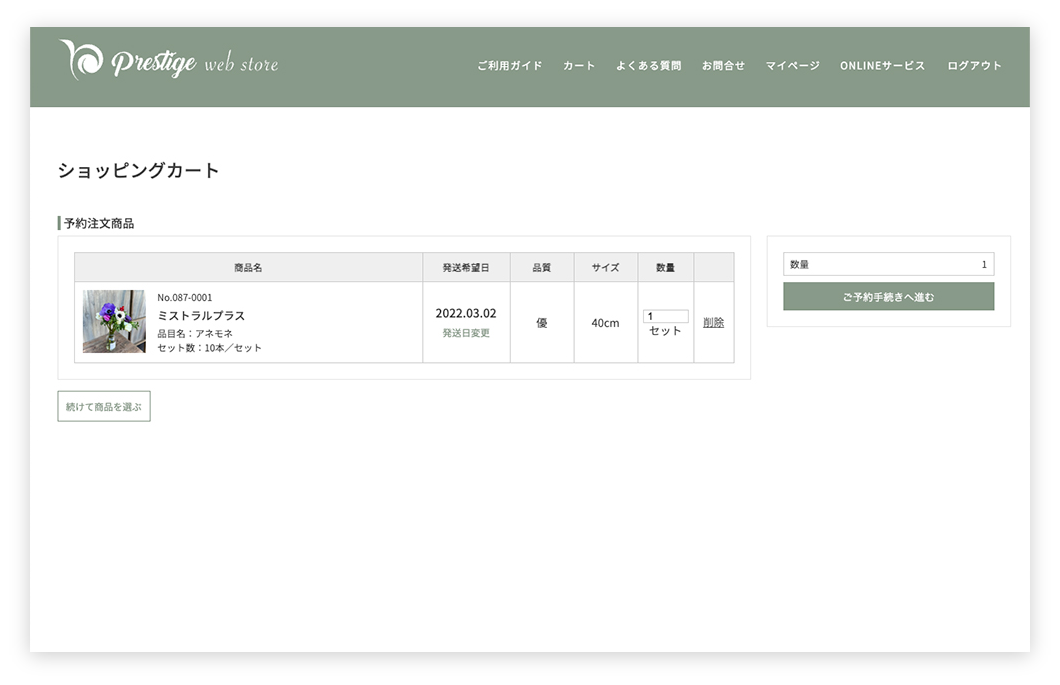Click ログアウト to sign out

[x=974, y=66]
